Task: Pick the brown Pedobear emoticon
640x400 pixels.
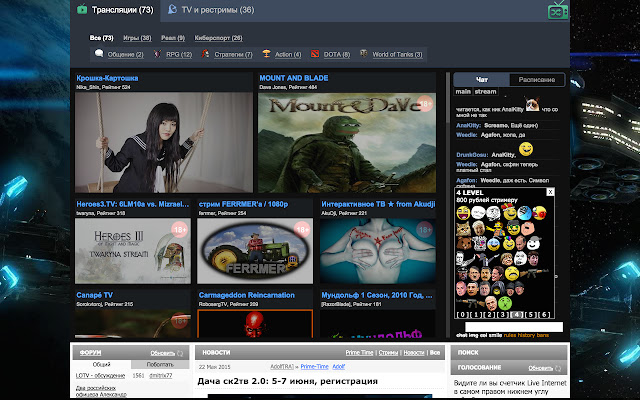Action: pyautogui.click(x=464, y=243)
